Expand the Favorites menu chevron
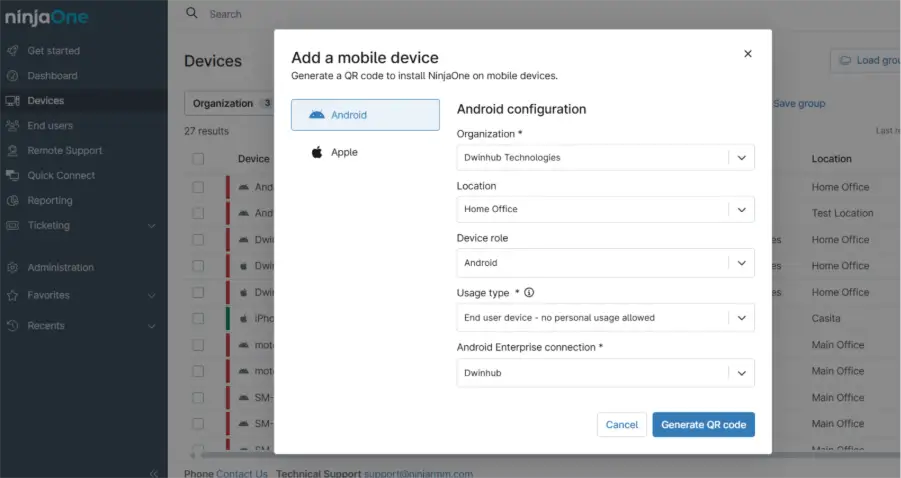 click(152, 295)
